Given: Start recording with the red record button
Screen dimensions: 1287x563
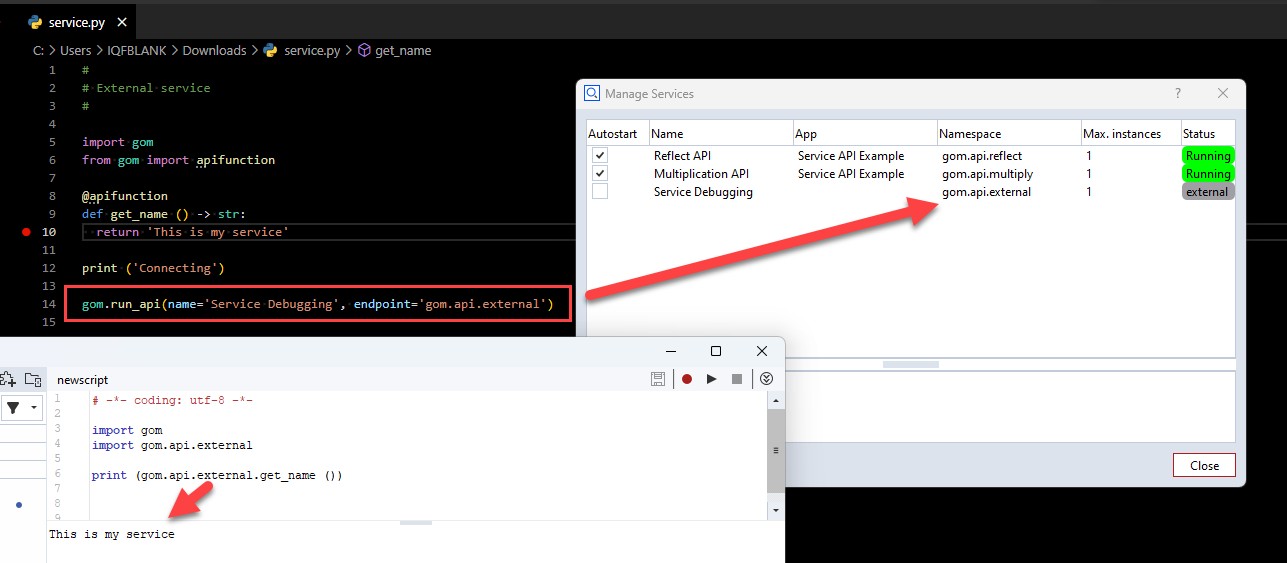Looking at the screenshot, I should pyautogui.click(x=687, y=379).
